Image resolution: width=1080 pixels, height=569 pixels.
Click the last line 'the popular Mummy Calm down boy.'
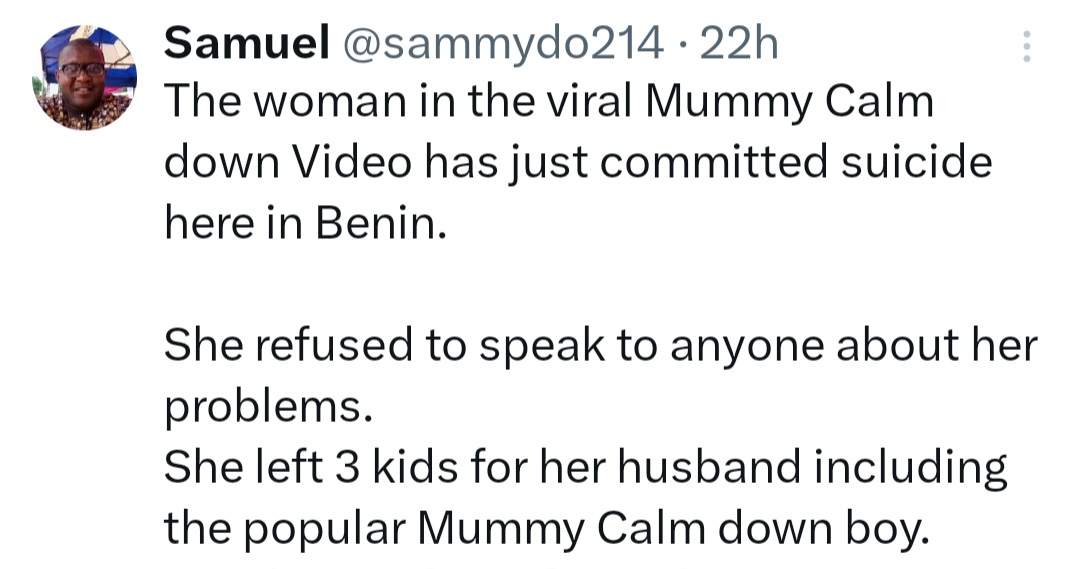pyautogui.click(x=546, y=528)
